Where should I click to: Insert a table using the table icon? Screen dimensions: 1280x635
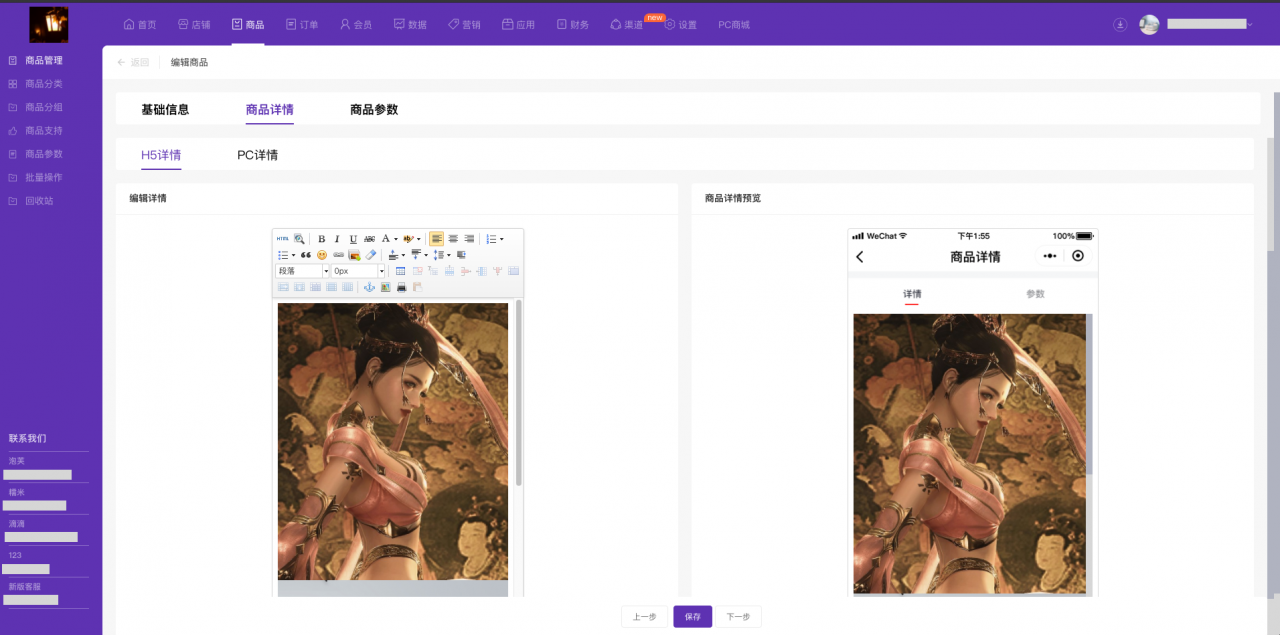pyautogui.click(x=400, y=271)
